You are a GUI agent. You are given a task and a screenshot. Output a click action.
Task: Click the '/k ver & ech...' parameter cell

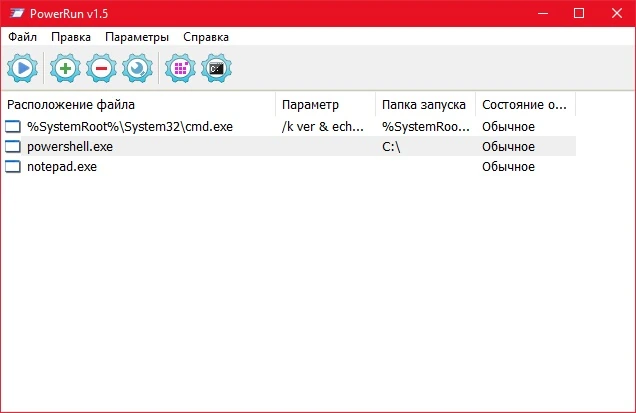323,127
